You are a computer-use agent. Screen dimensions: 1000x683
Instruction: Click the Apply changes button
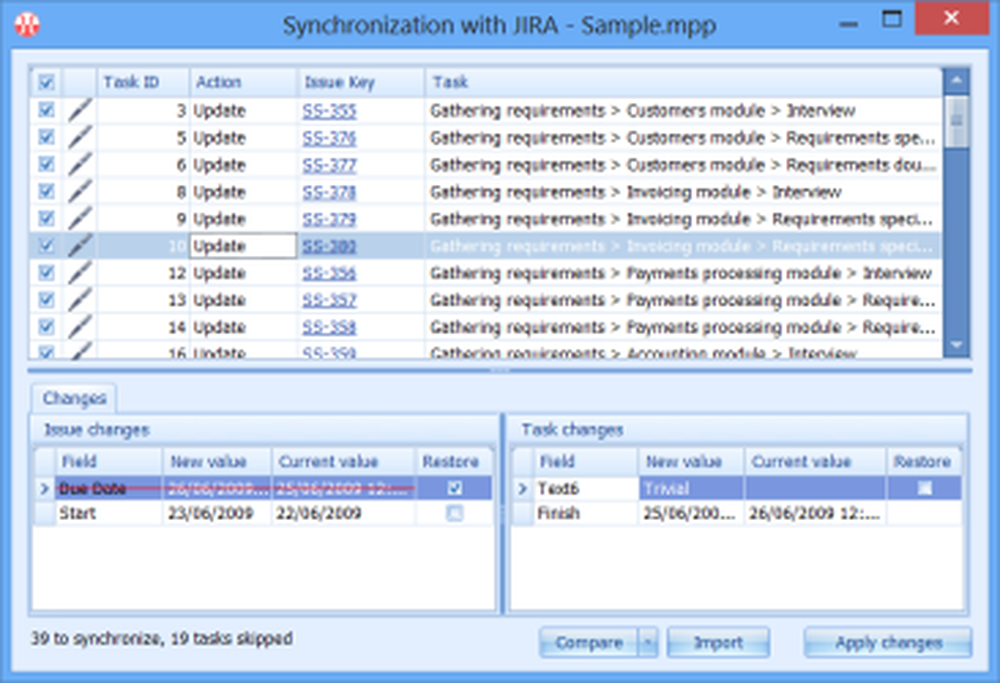(x=888, y=642)
